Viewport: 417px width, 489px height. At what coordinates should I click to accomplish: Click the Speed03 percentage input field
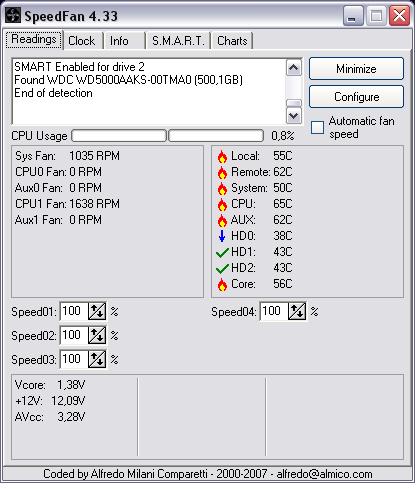pos(74,359)
